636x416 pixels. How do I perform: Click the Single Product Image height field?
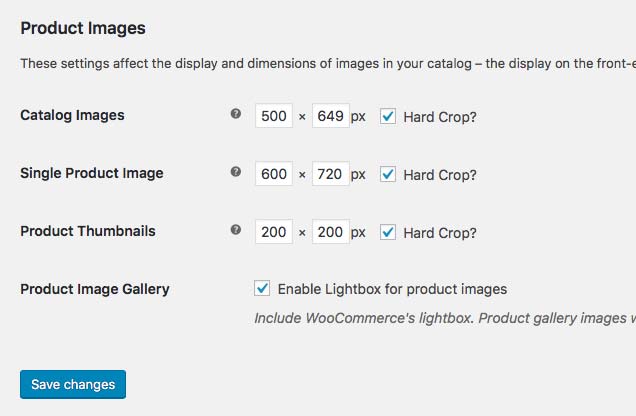tap(330, 174)
